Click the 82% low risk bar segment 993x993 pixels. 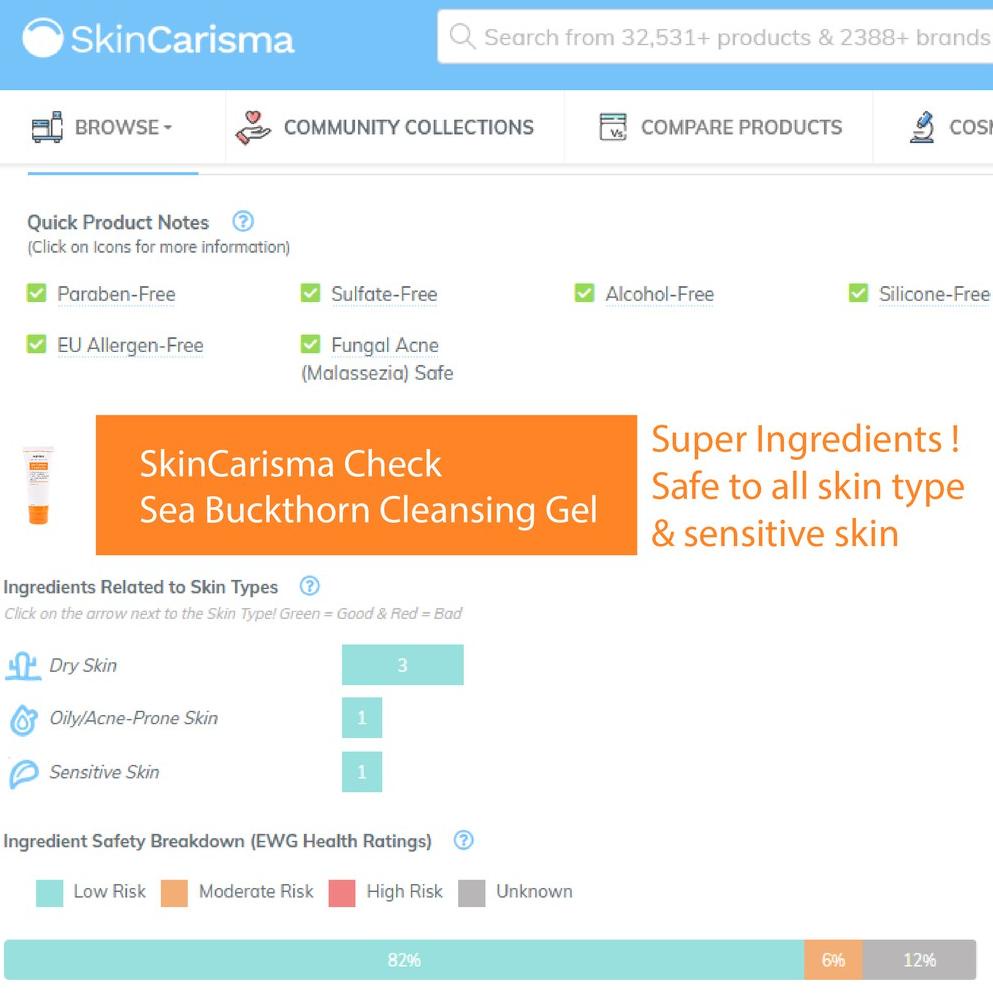[404, 960]
